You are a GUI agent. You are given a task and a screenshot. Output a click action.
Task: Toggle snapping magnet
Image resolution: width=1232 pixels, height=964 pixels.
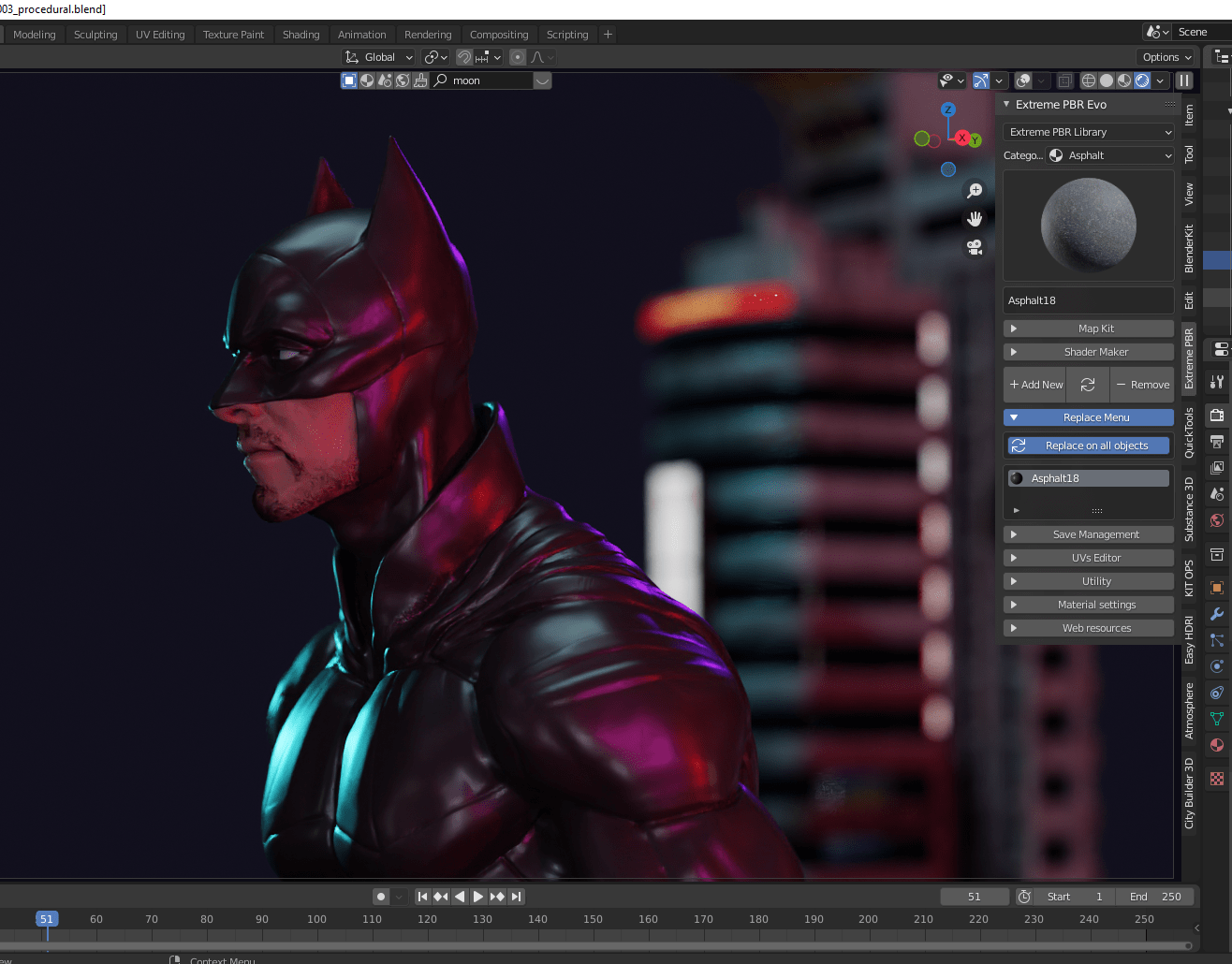(464, 57)
